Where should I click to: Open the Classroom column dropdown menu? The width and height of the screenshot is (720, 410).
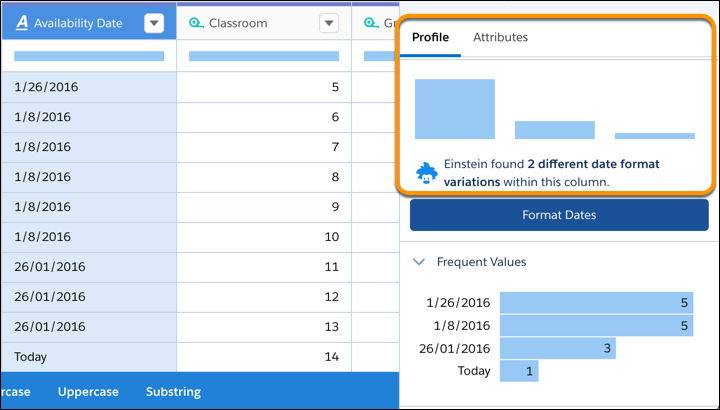[329, 24]
